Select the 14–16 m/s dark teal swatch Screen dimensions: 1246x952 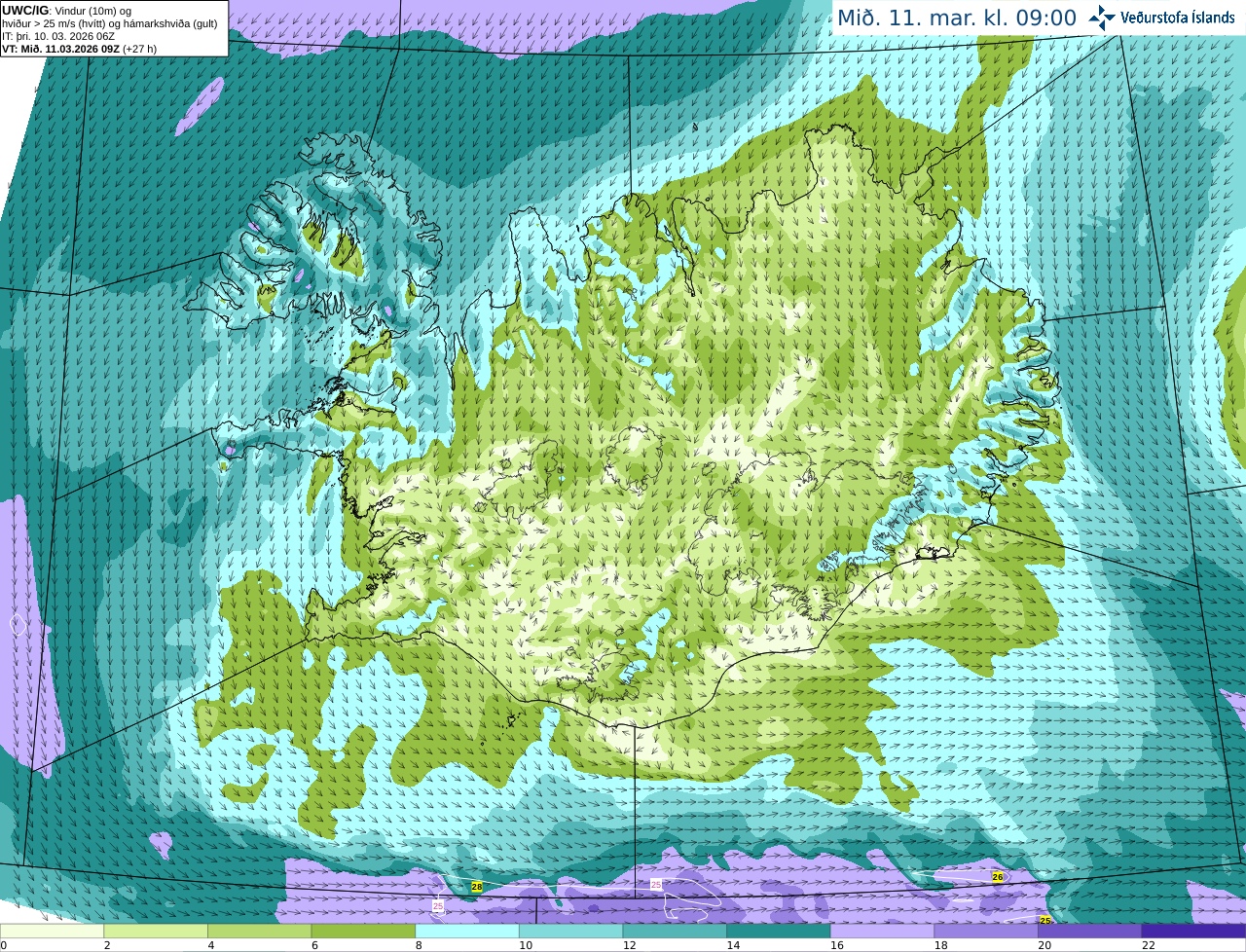click(779, 931)
